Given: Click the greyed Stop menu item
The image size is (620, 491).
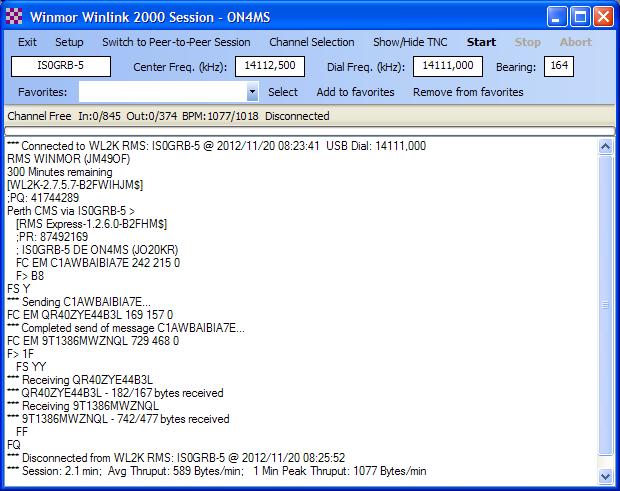Looking at the screenshot, I should click(x=527, y=42).
